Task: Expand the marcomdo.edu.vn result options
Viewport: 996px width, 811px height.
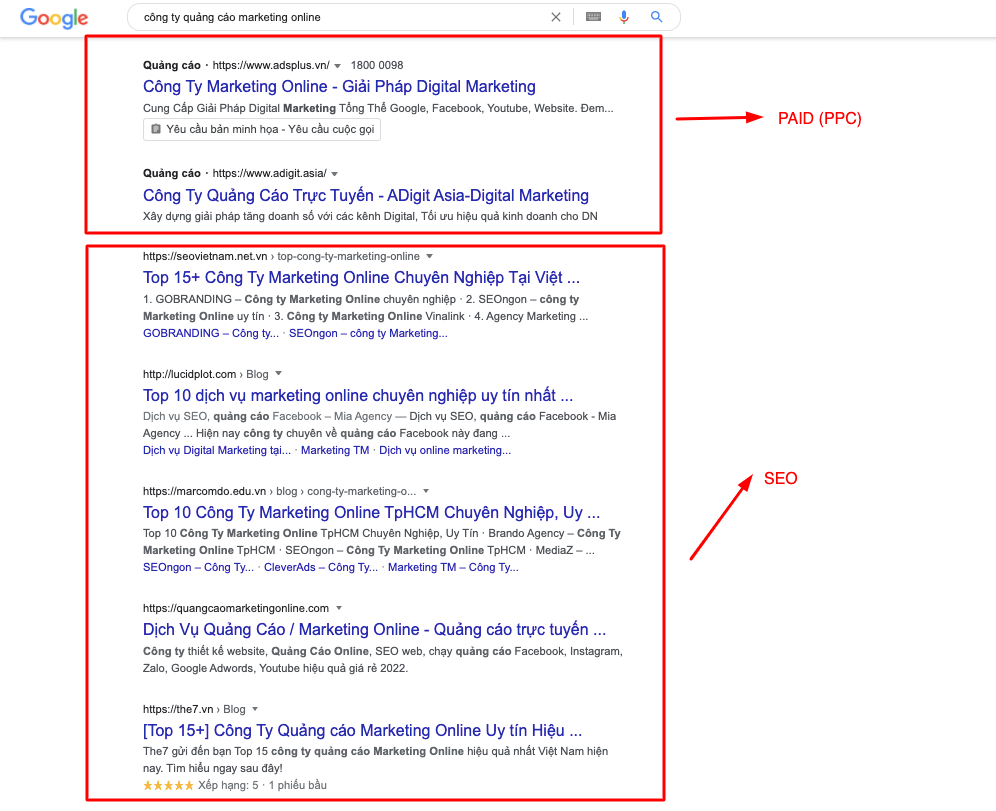Action: 425,490
